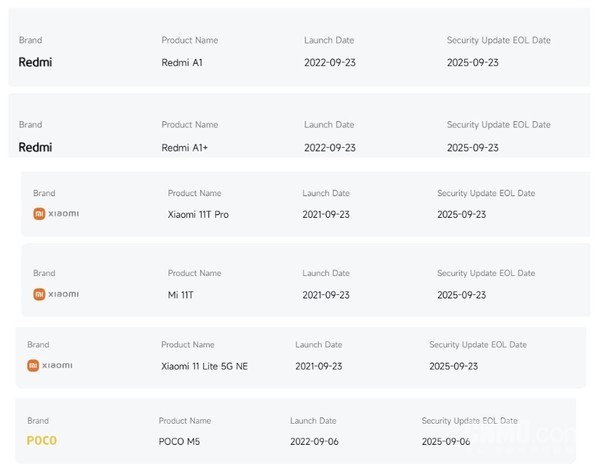This screenshot has width=600, height=470.
Task: Click the Redmi A1 launch date value
Action: click(x=330, y=62)
